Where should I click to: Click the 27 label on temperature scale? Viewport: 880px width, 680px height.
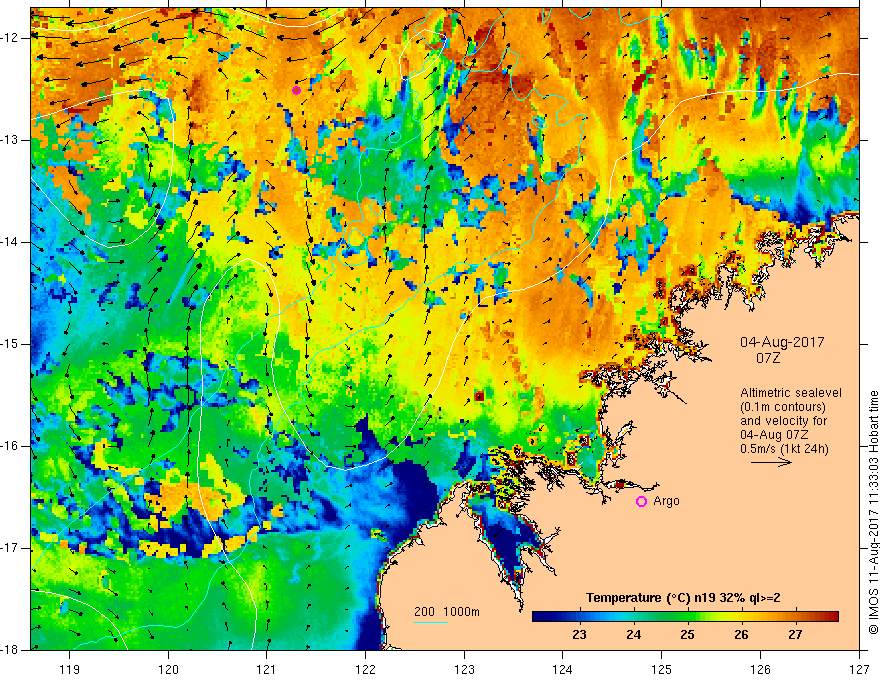coord(795,635)
